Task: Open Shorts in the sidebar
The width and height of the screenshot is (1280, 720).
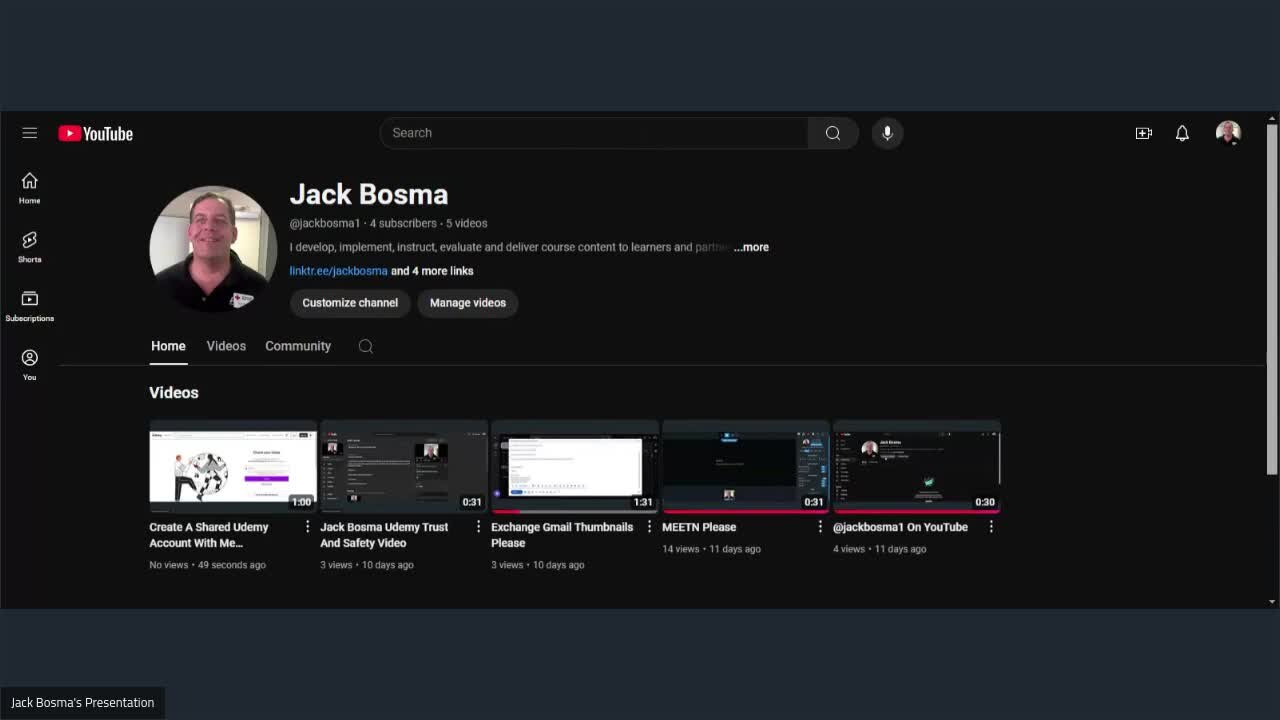Action: 29,246
